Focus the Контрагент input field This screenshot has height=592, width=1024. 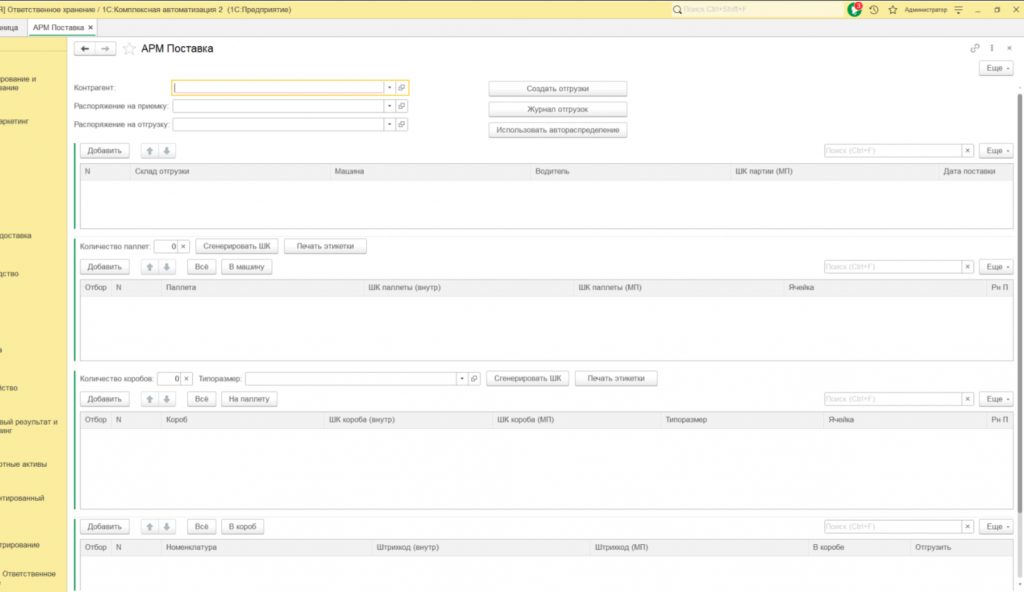[x=278, y=88]
